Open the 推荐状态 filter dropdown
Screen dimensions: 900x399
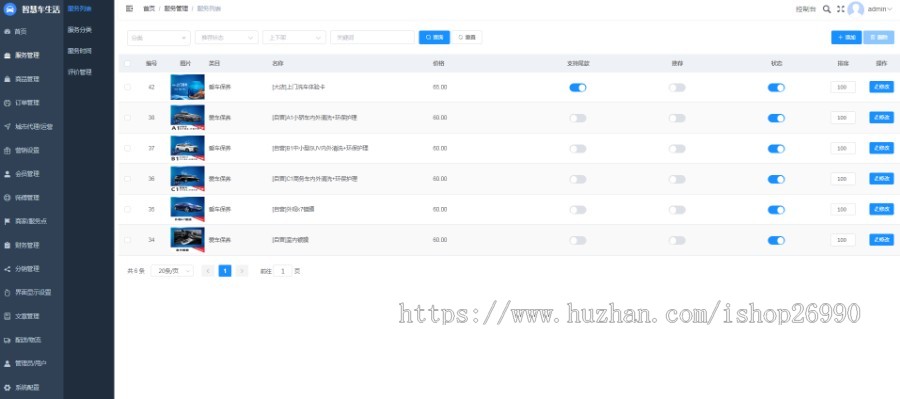point(226,37)
